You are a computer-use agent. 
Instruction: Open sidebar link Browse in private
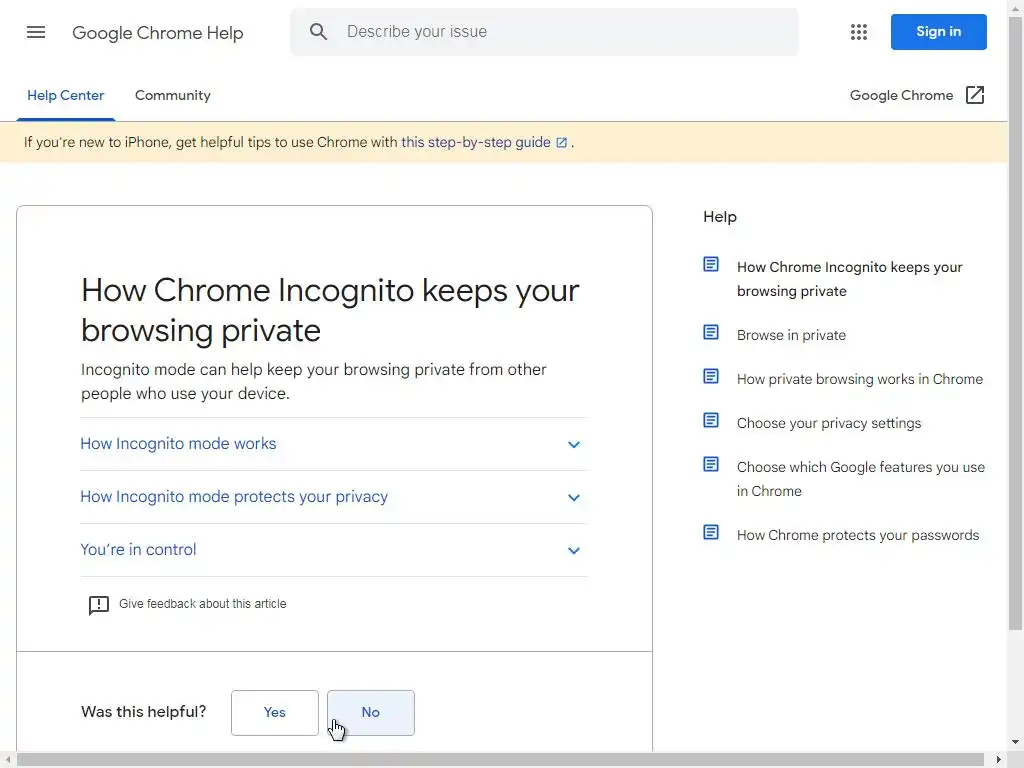pyautogui.click(x=791, y=335)
